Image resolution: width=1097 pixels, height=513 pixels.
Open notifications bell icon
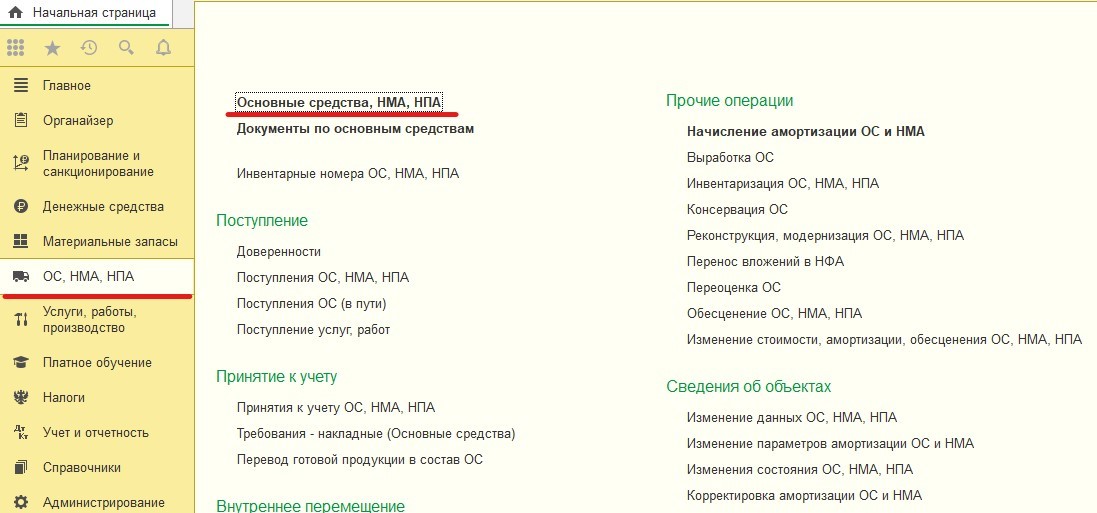pos(163,48)
